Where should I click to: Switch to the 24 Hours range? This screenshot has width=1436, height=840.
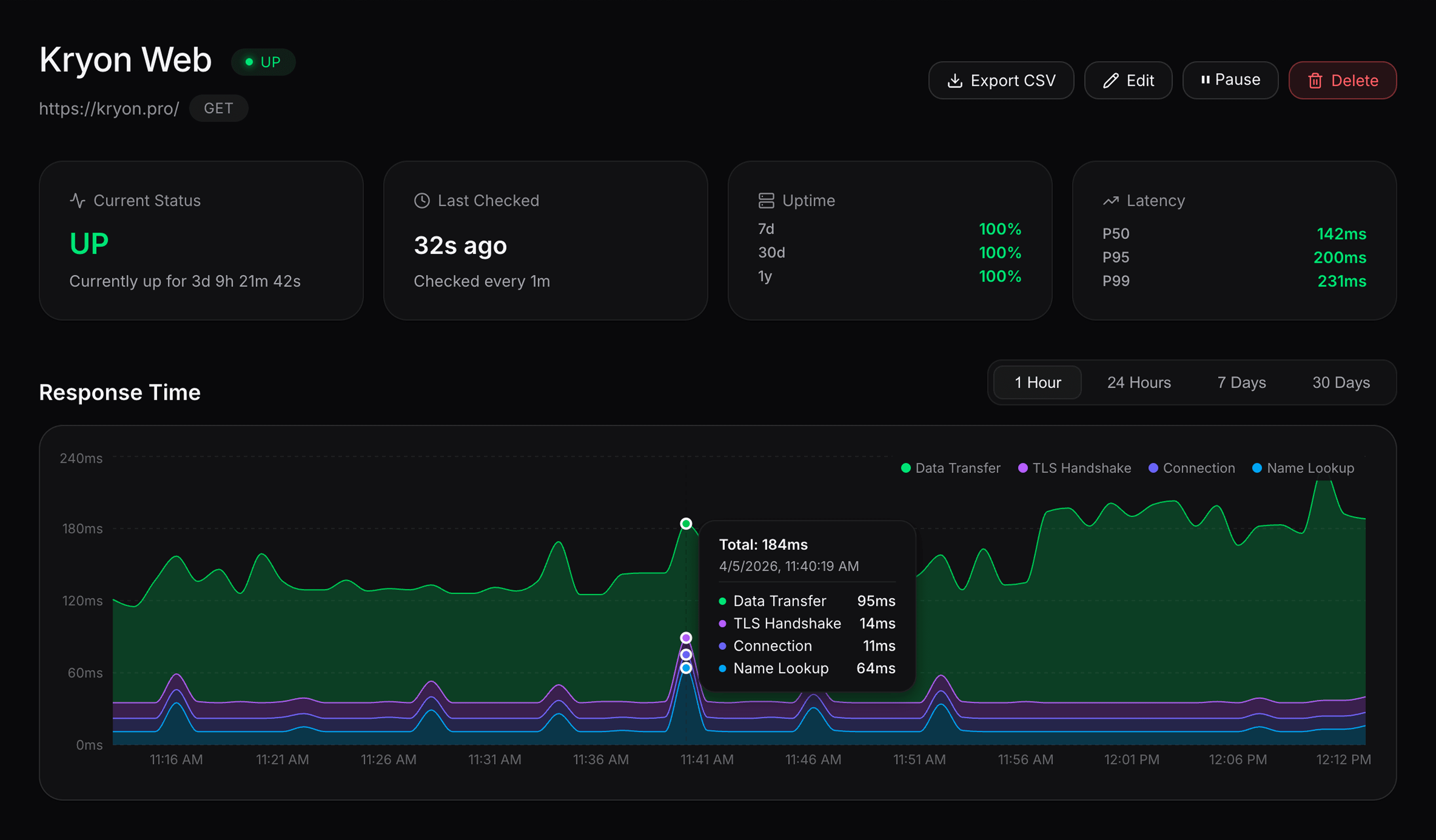coord(1138,382)
